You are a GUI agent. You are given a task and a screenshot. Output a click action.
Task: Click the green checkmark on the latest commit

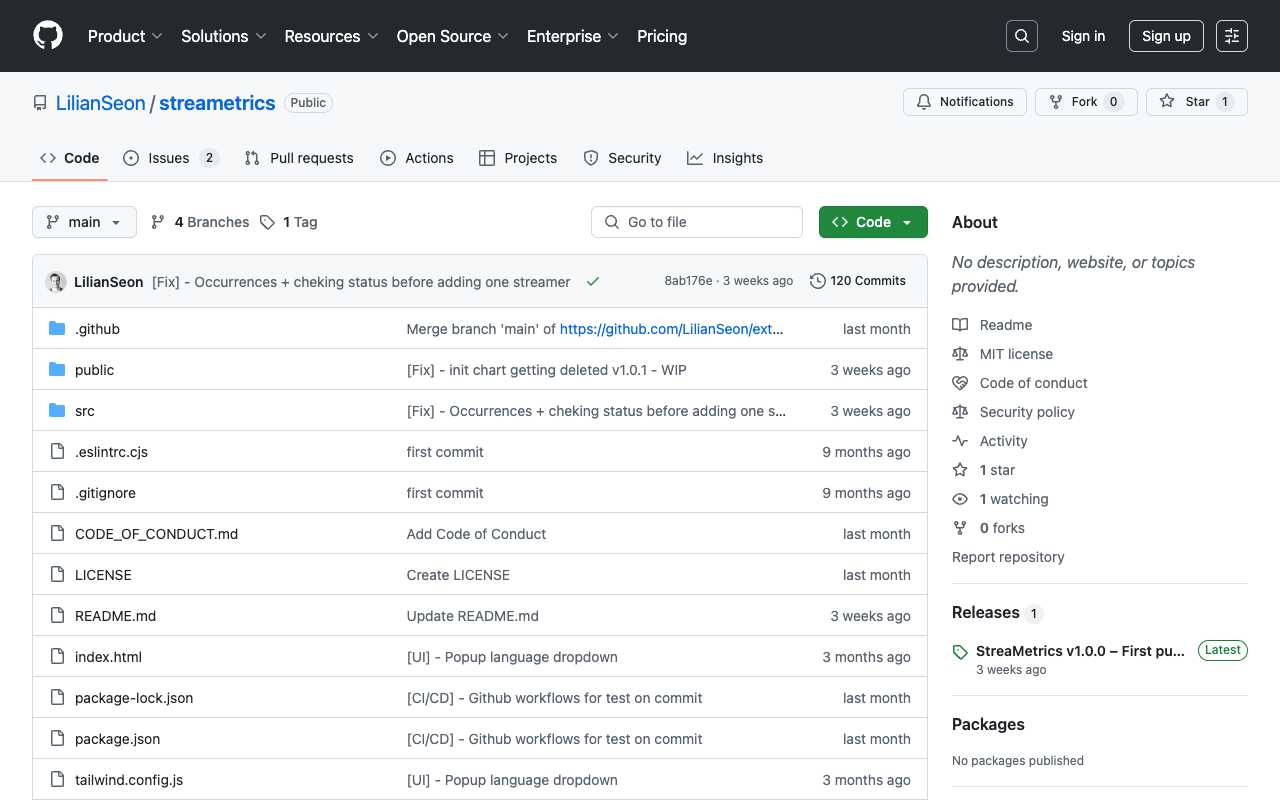[593, 281]
